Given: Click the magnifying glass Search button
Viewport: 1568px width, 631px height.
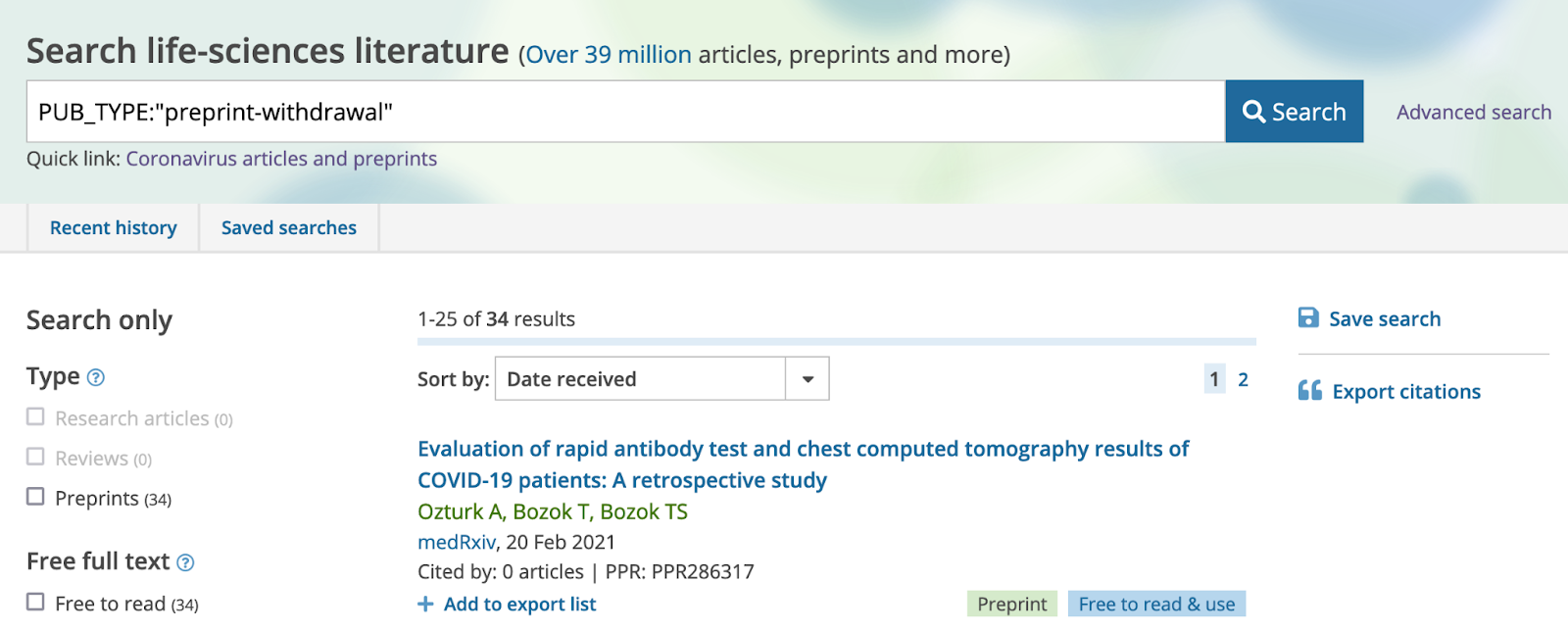Looking at the screenshot, I should pyautogui.click(x=1294, y=112).
